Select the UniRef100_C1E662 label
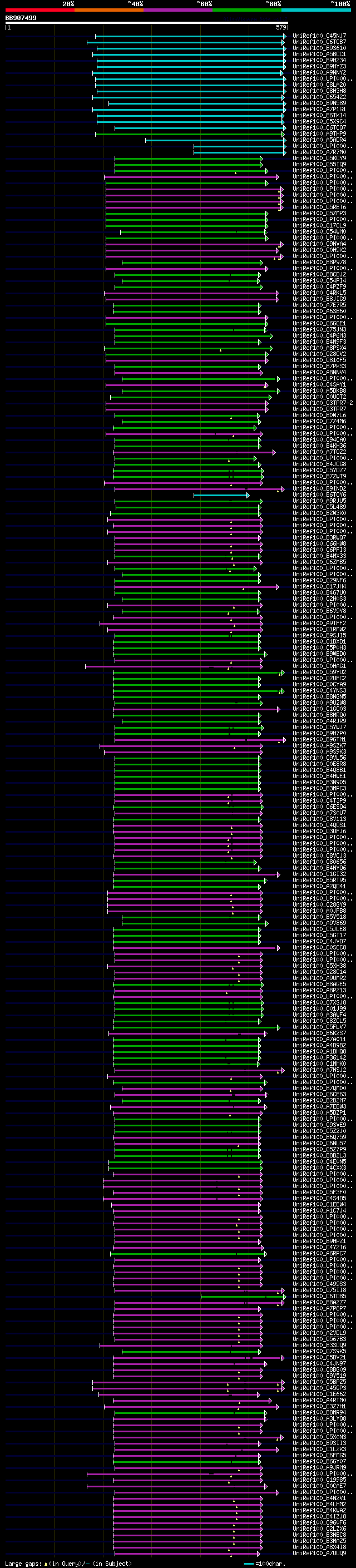The image size is (356, 1568). pos(319,1394)
